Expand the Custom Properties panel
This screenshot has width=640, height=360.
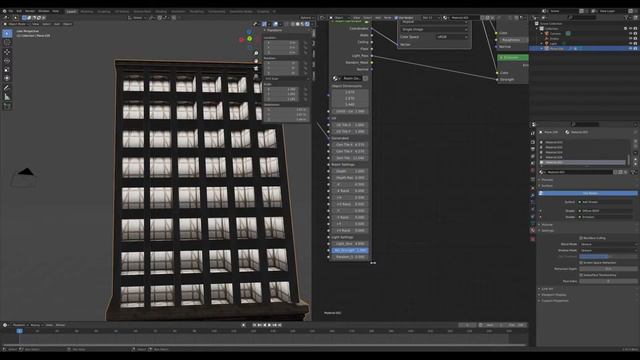click(x=554, y=301)
